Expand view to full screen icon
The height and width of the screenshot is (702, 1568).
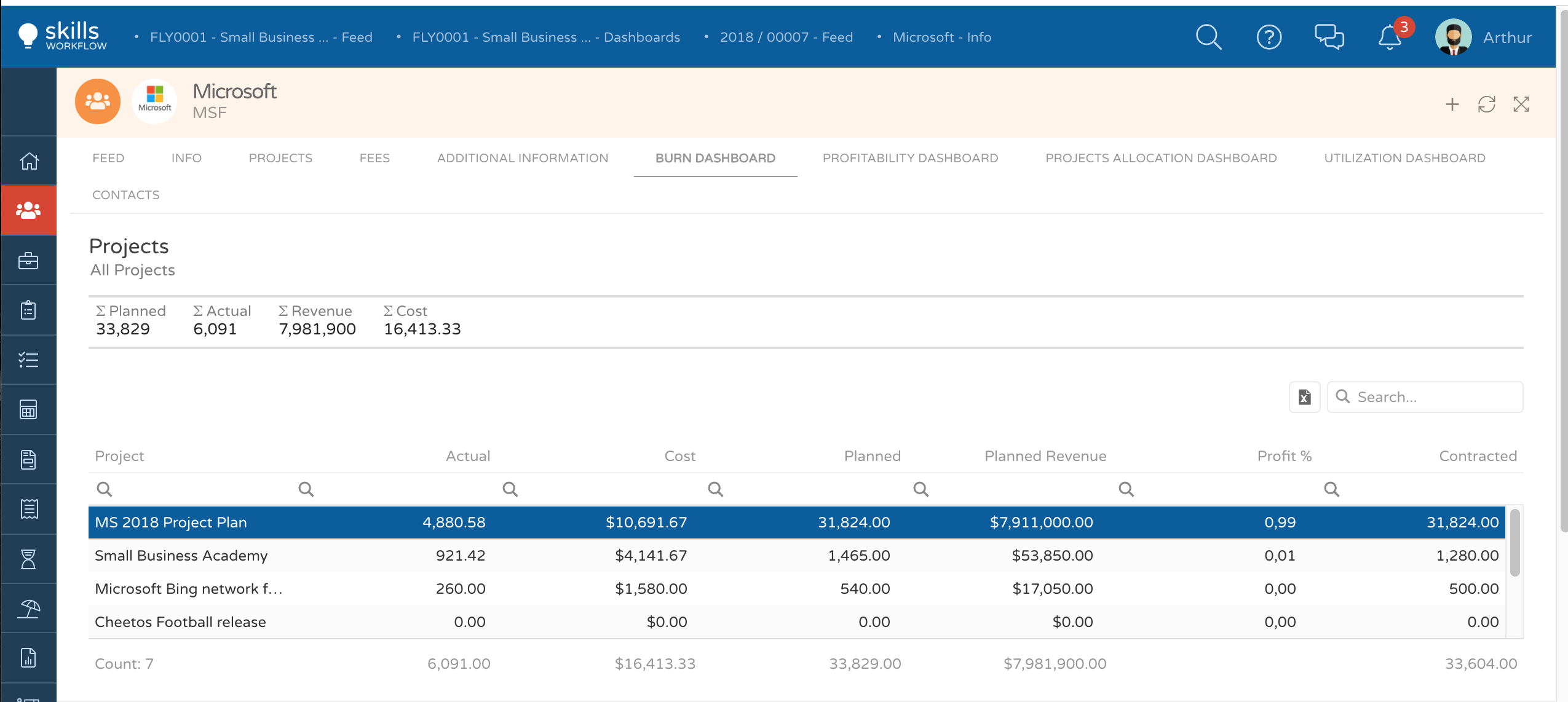tap(1521, 105)
